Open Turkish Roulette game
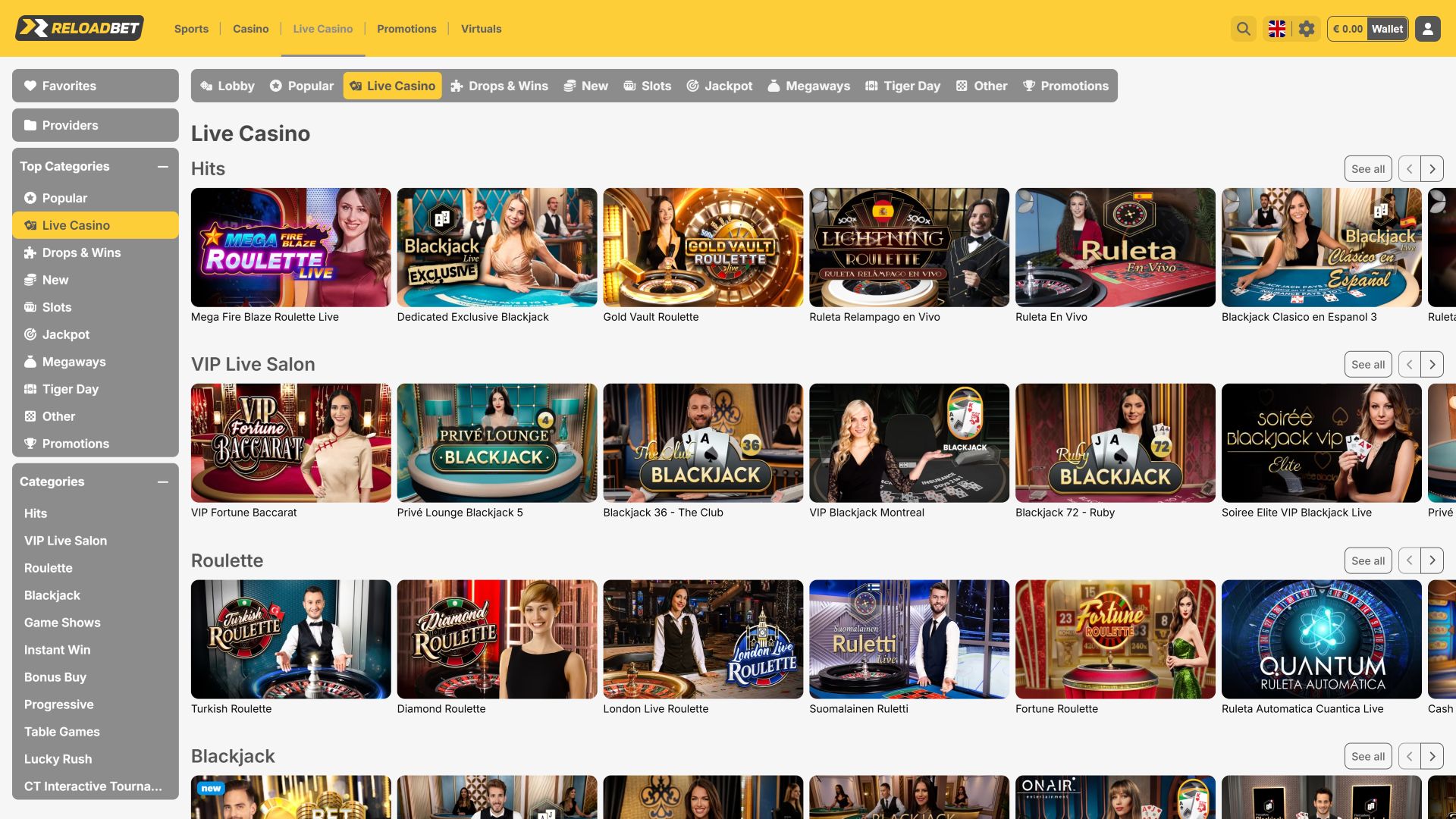 [290, 639]
